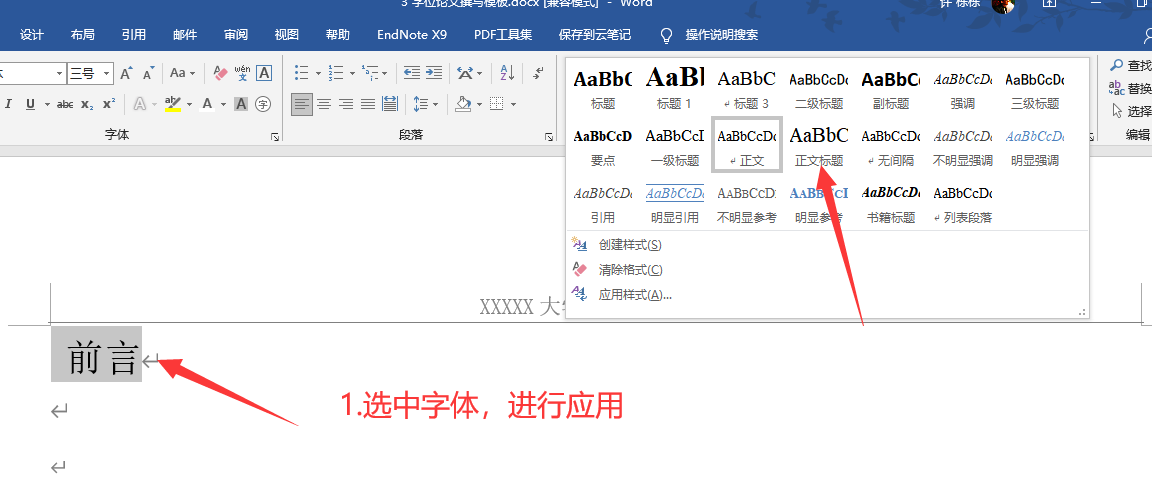Toggle superscript formatting
1152x501 pixels.
coord(109,104)
